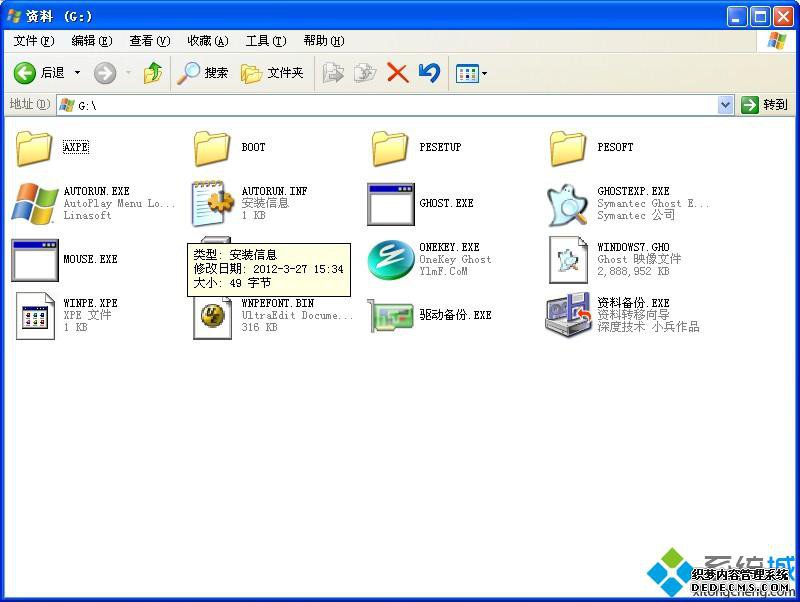The width and height of the screenshot is (800, 602).
Task: Close the 资料 (G:) window
Action: pos(783,16)
